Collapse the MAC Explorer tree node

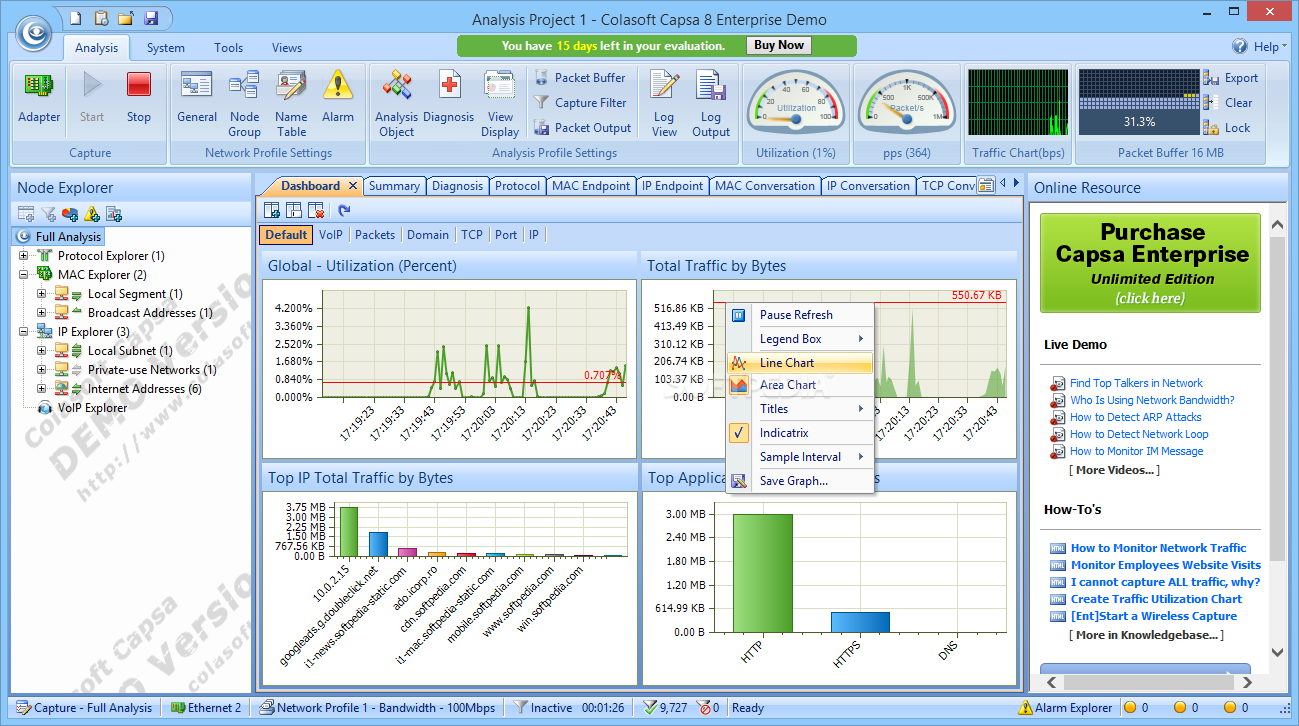[x=23, y=274]
